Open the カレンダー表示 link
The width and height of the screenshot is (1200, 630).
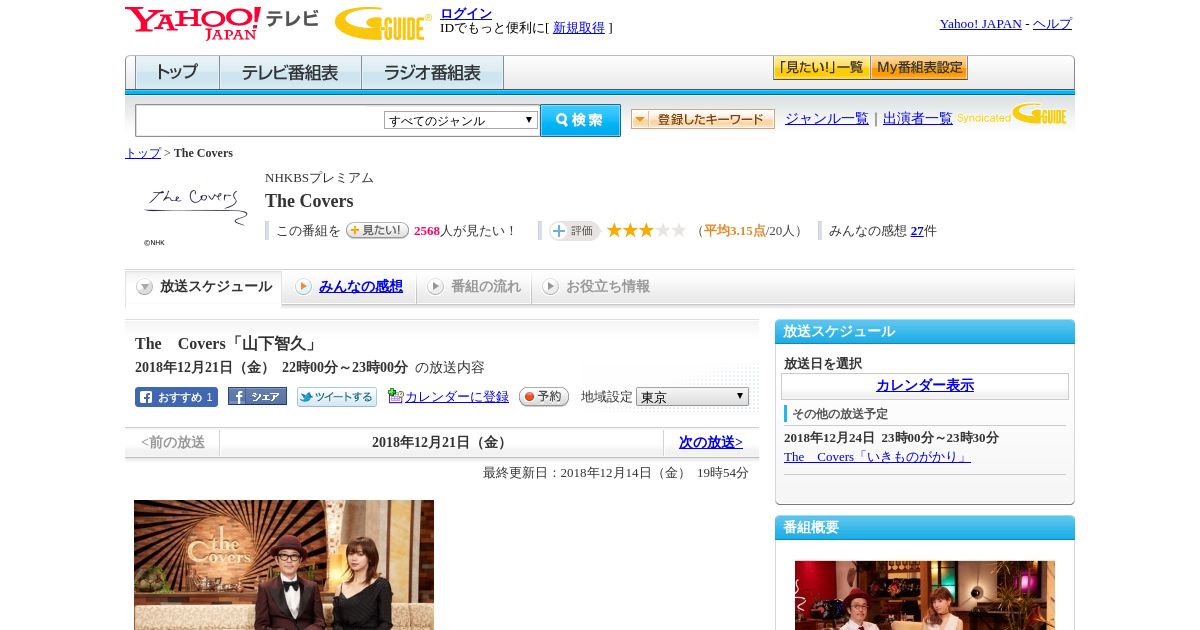[925, 386]
